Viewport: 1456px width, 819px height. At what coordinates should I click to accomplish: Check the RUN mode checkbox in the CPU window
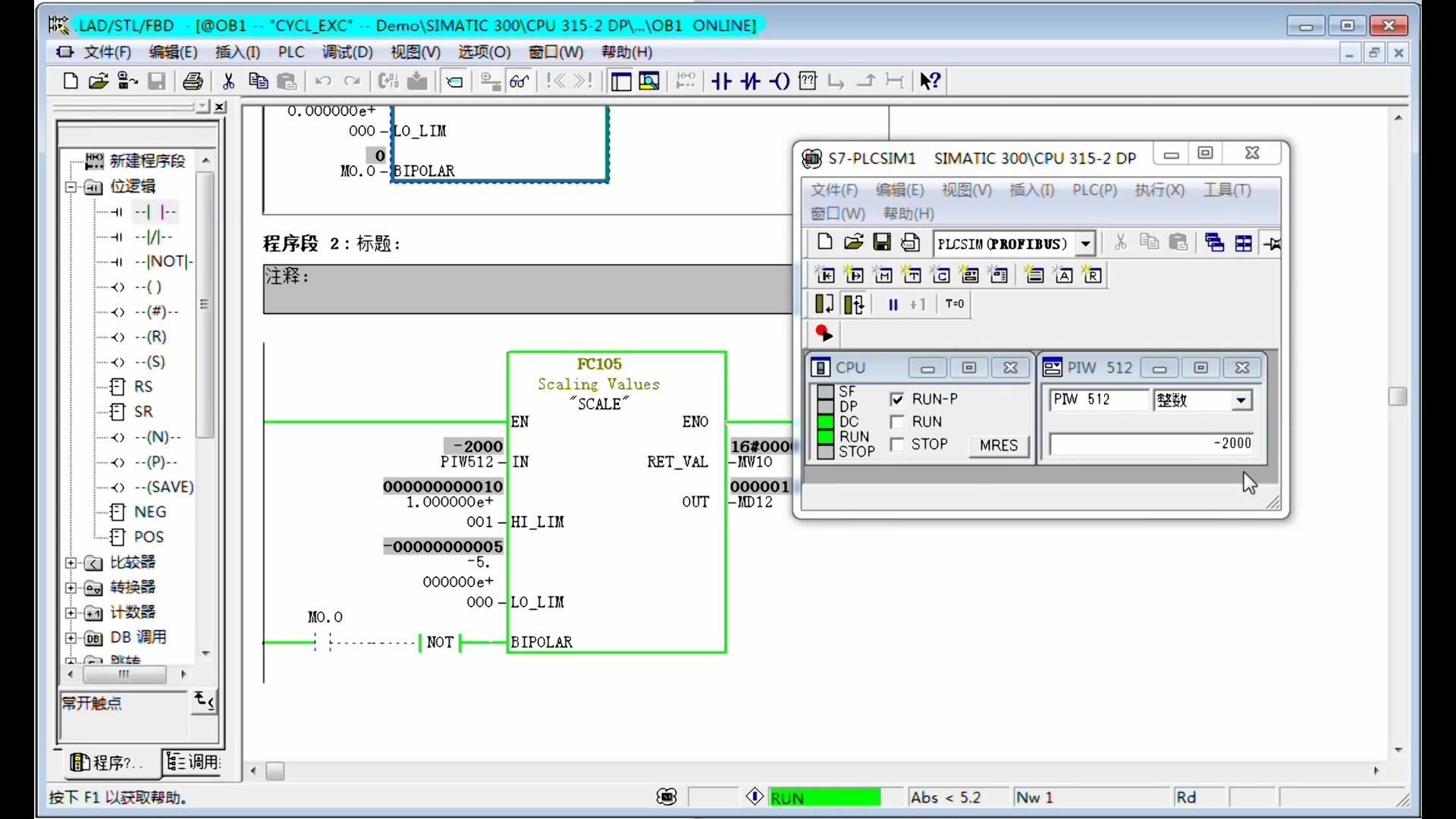(x=897, y=422)
